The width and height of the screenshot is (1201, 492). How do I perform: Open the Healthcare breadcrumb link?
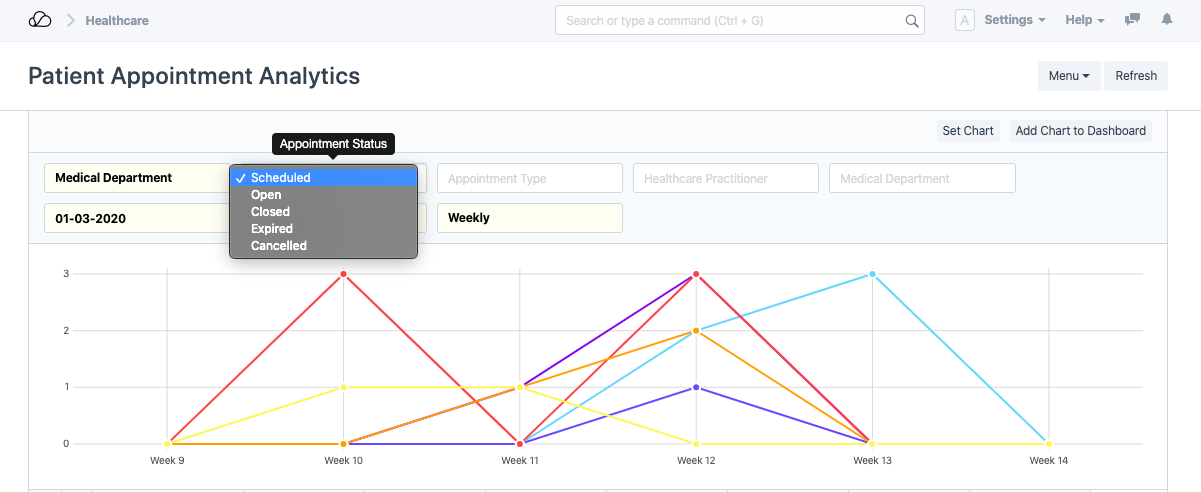[117, 20]
